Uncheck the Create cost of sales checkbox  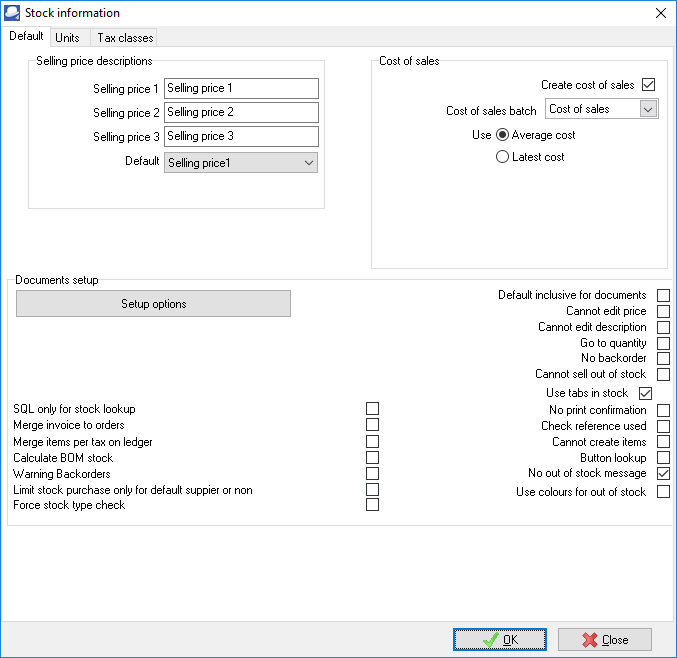(x=648, y=85)
